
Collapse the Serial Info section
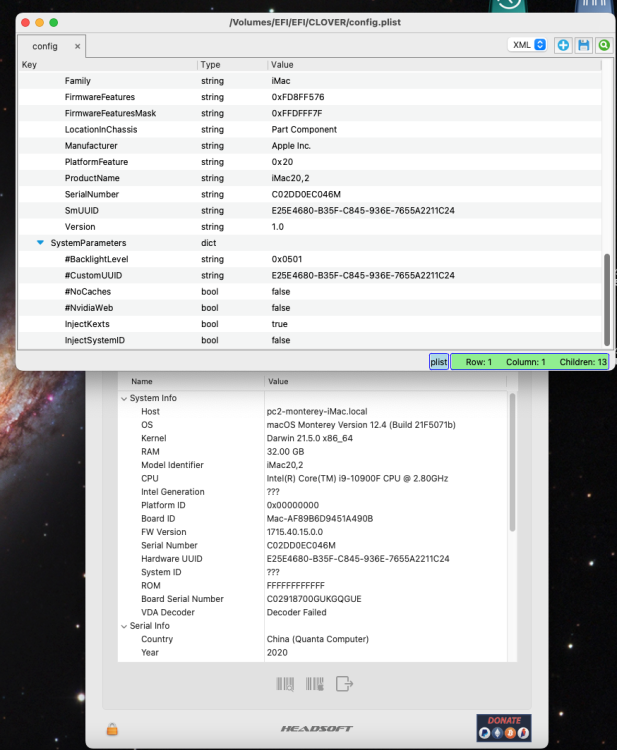124,626
